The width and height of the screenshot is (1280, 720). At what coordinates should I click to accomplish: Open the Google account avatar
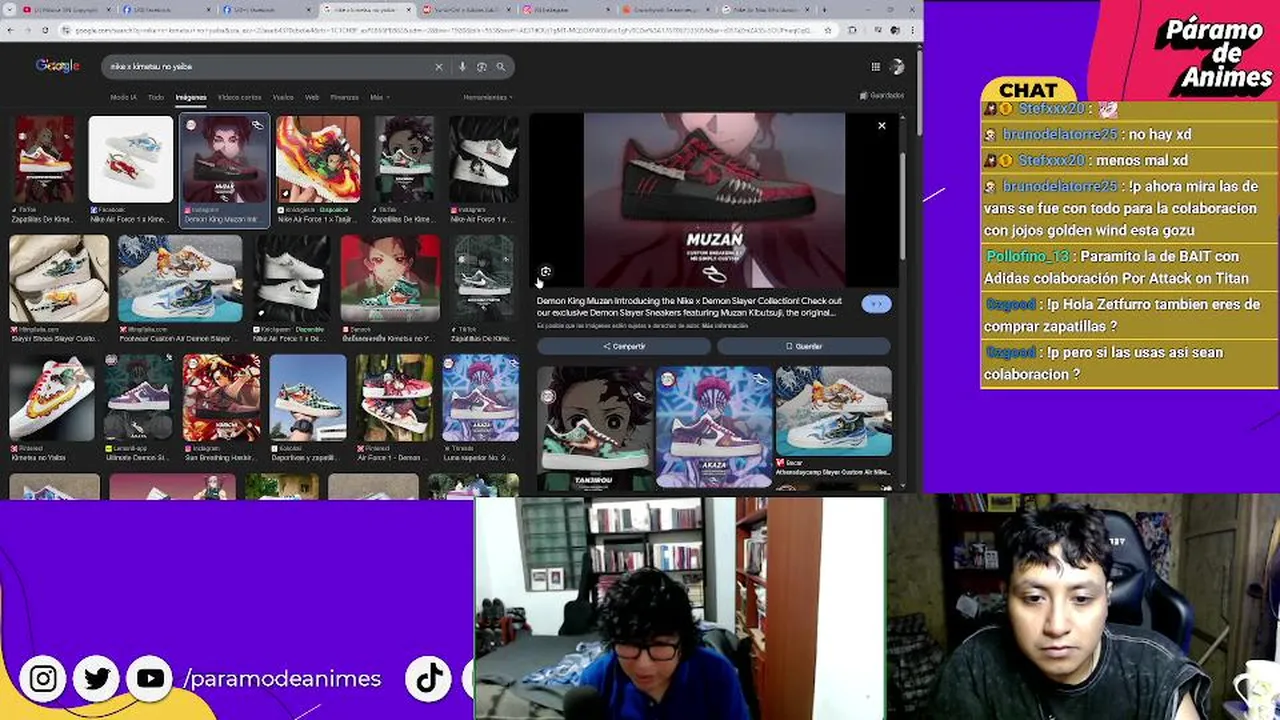(896, 67)
